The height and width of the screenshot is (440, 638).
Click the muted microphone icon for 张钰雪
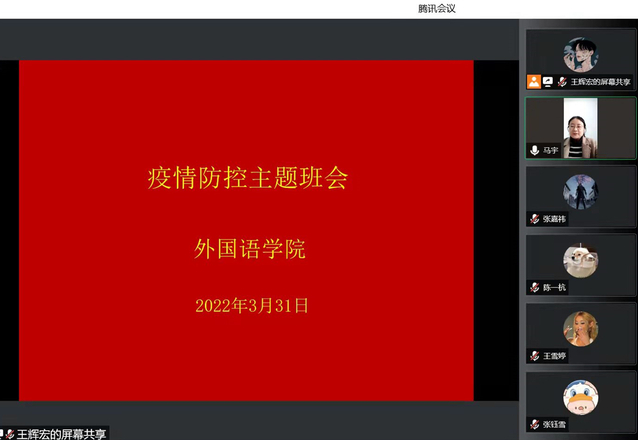click(x=535, y=425)
